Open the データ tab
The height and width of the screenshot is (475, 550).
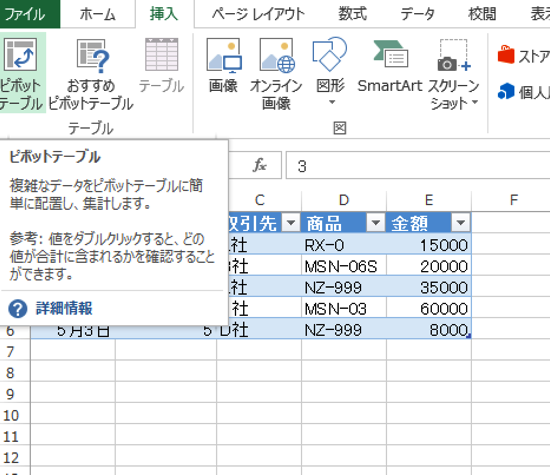click(x=417, y=14)
